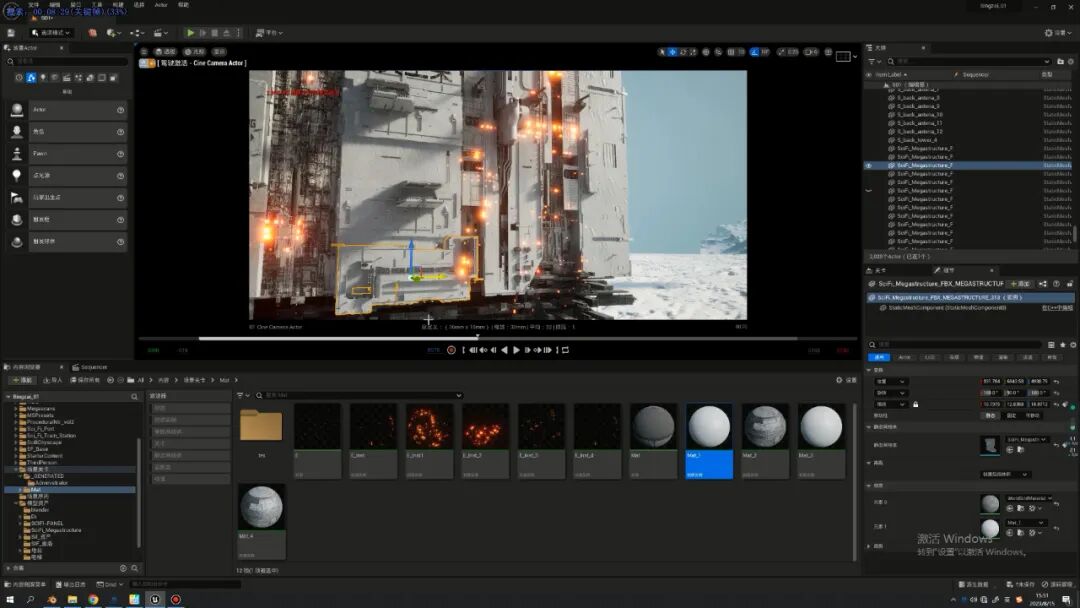This screenshot has height=608, width=1080.
Task: Click the Stop simulation square icon
Action: tap(214, 32)
